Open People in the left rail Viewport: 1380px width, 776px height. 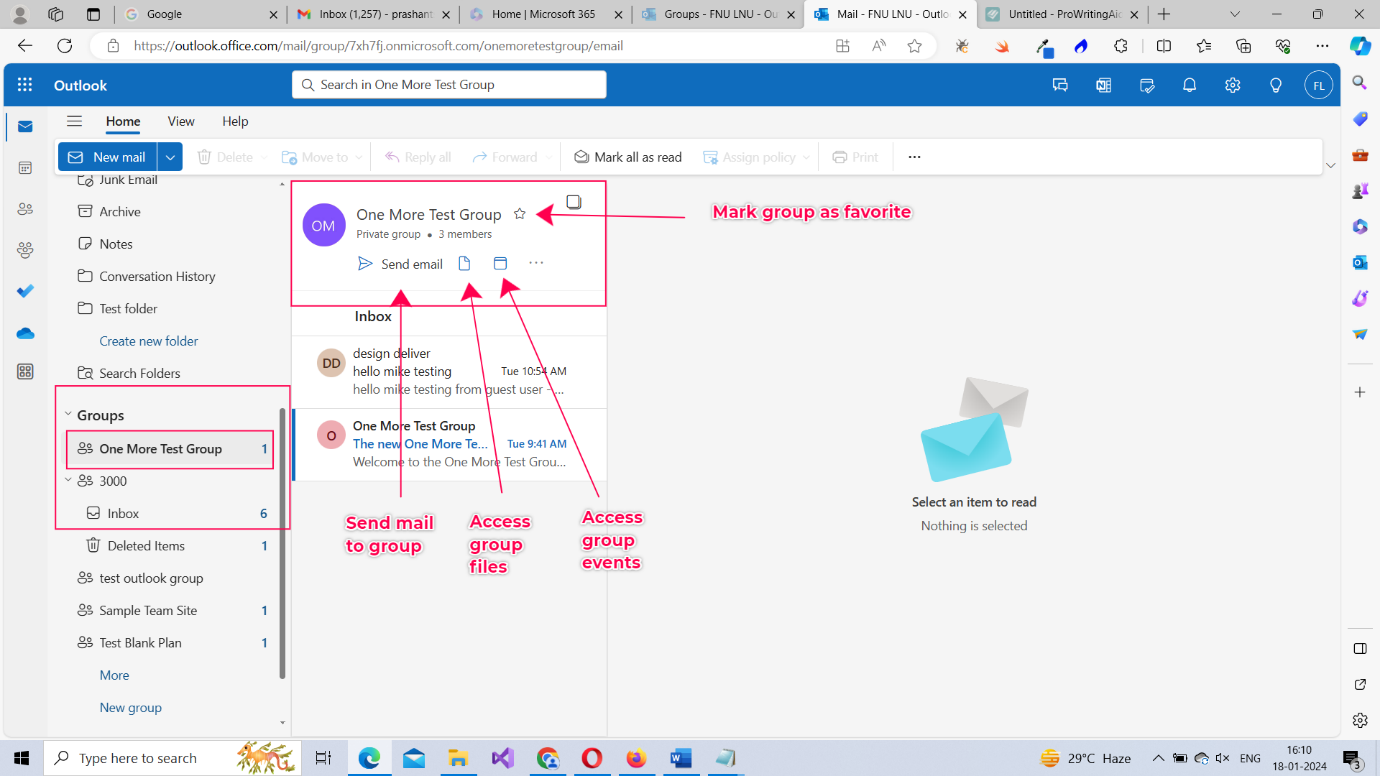point(25,209)
